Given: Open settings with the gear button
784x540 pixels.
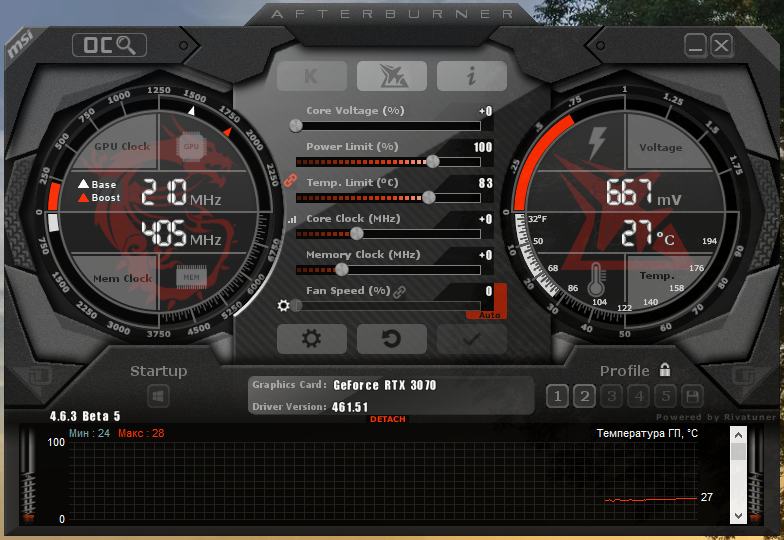Looking at the screenshot, I should tap(312, 339).
